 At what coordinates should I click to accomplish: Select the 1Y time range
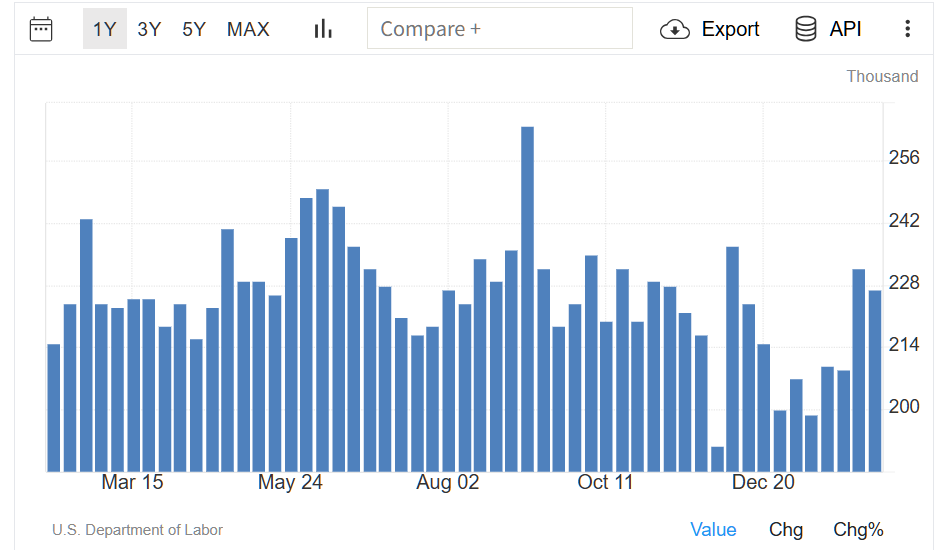(x=104, y=29)
